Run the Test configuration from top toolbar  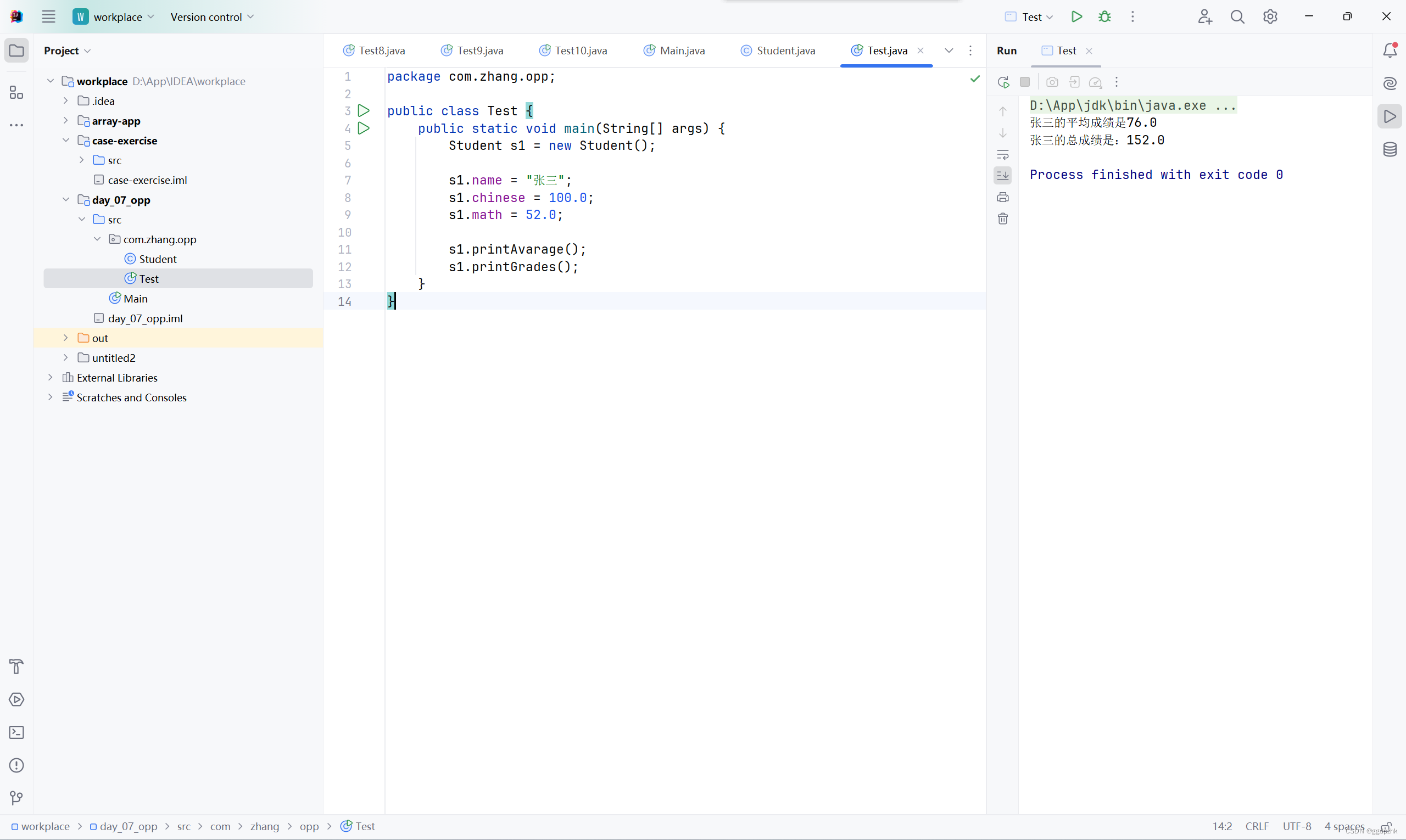[x=1076, y=16]
